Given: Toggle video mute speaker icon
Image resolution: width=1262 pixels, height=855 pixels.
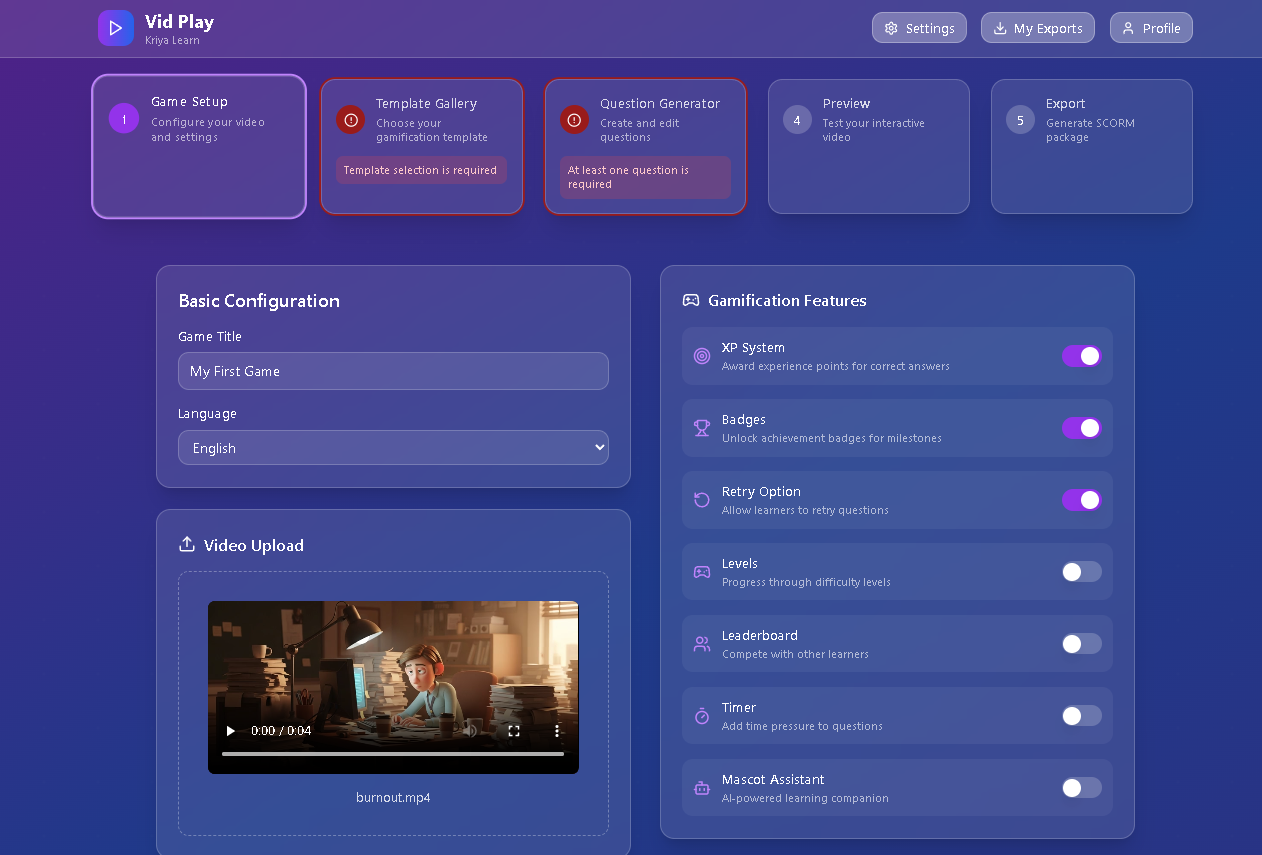Looking at the screenshot, I should 470,731.
